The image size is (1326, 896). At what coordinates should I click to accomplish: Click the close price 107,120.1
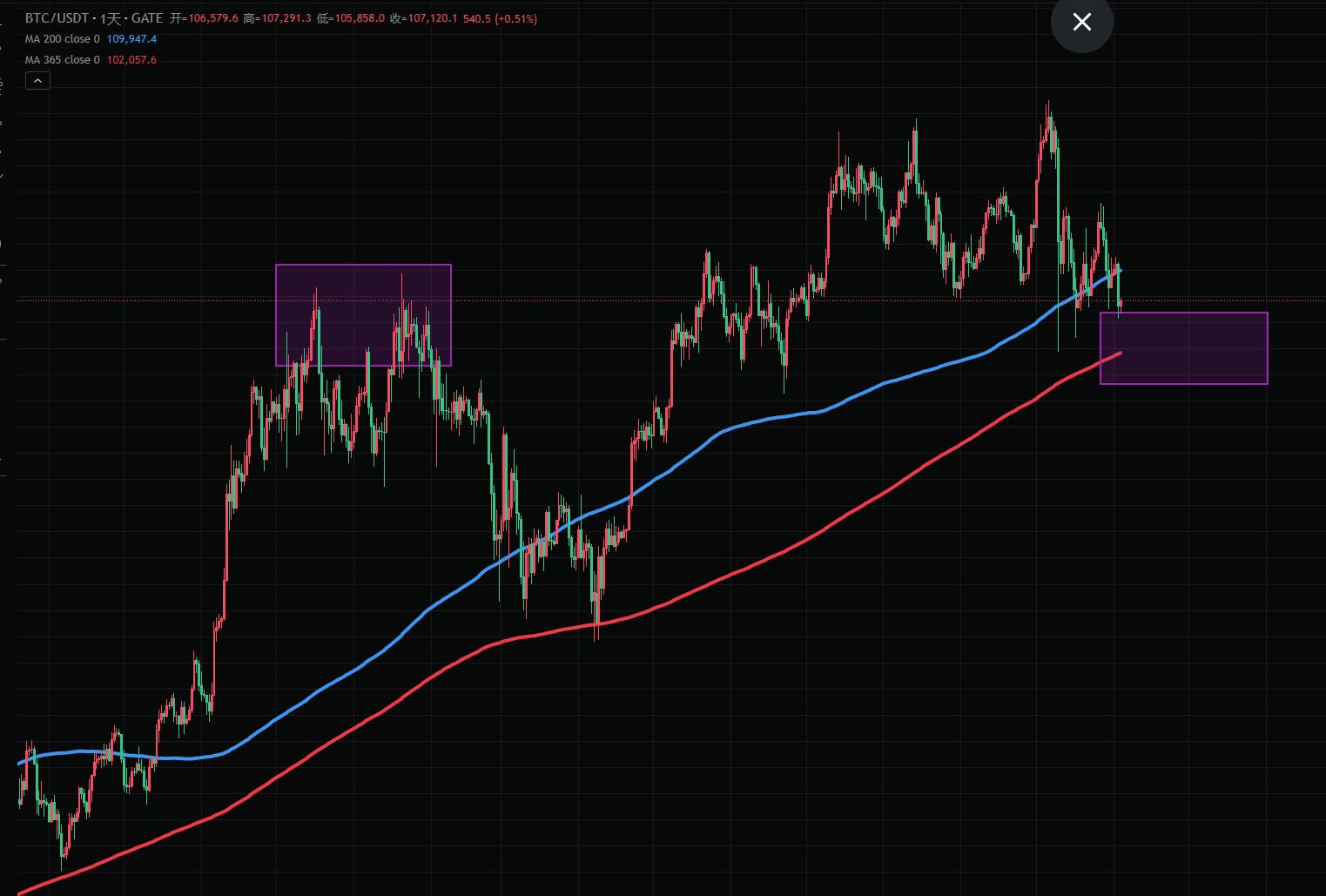pyautogui.click(x=431, y=18)
